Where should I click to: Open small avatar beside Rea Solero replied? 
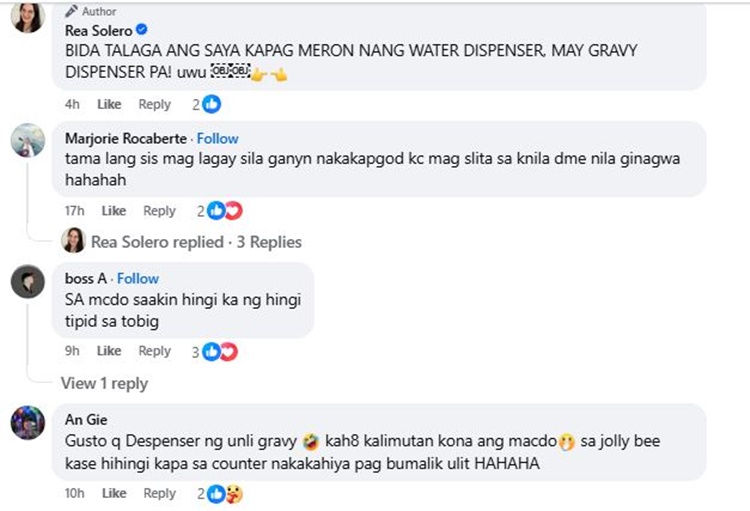[x=73, y=241]
